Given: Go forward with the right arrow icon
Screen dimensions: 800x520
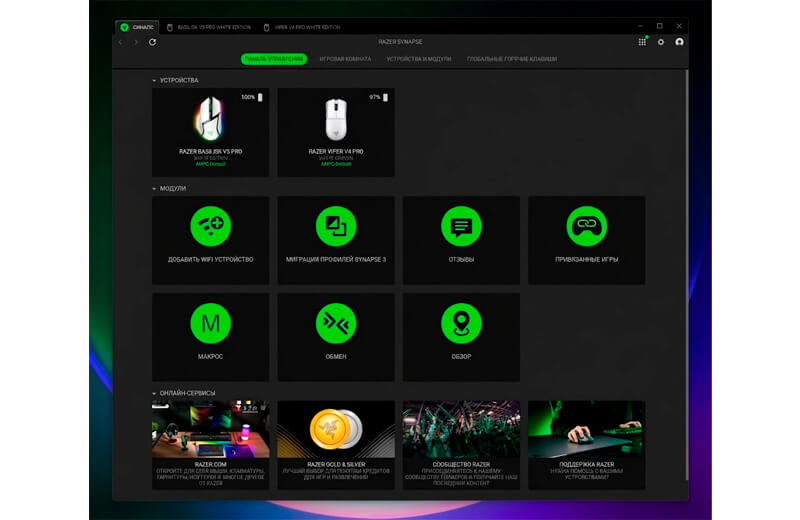Looking at the screenshot, I should click(x=136, y=42).
